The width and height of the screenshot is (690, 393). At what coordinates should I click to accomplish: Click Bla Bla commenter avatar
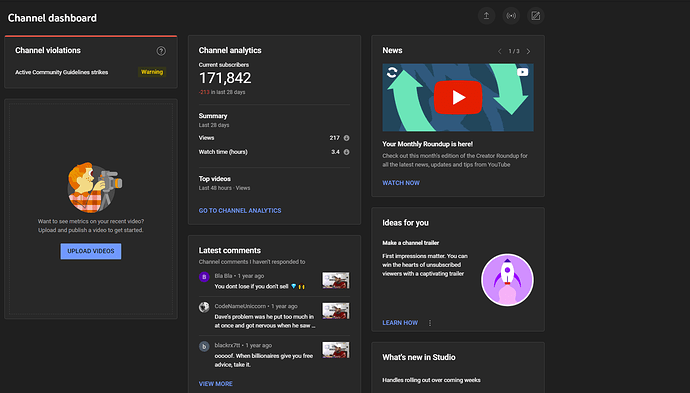[x=204, y=277]
